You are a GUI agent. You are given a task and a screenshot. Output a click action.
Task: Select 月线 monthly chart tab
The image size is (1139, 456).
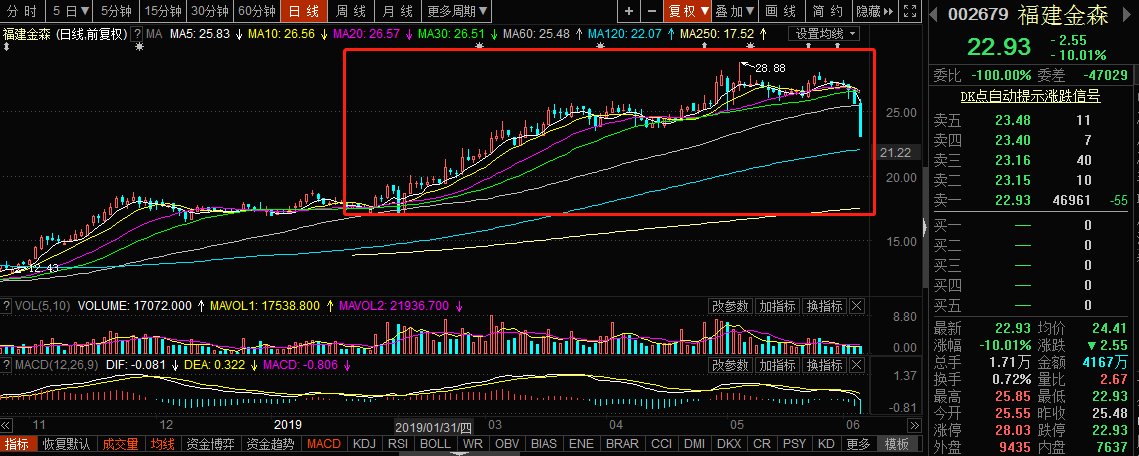pos(397,11)
